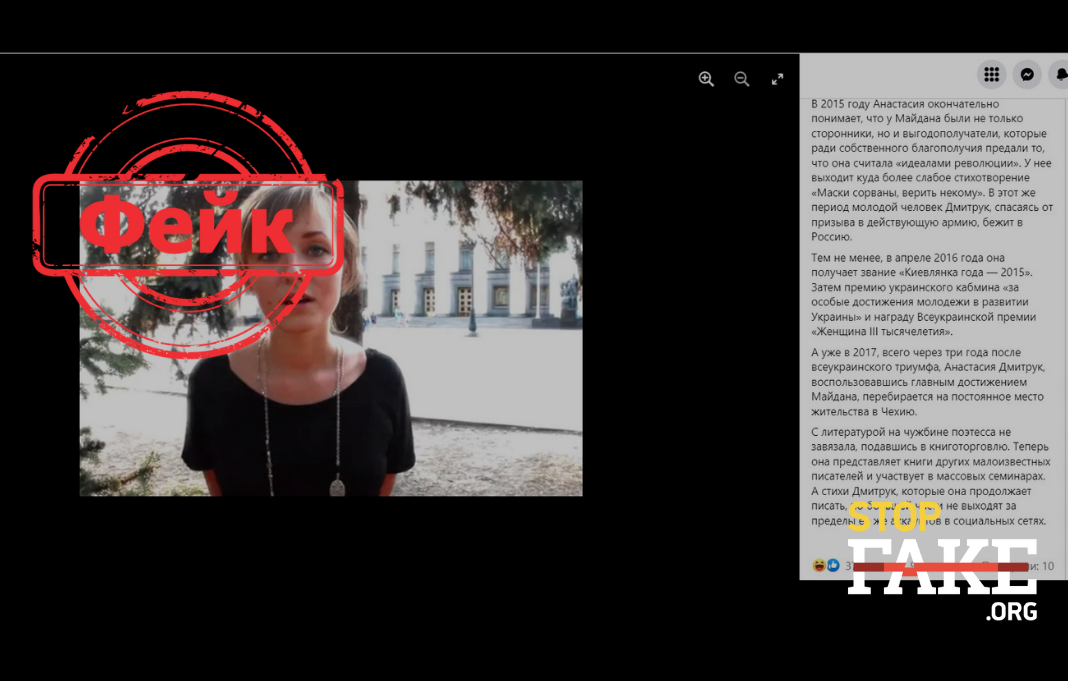
Task: Click the laughing Haha reaction emoji
Action: (x=820, y=566)
